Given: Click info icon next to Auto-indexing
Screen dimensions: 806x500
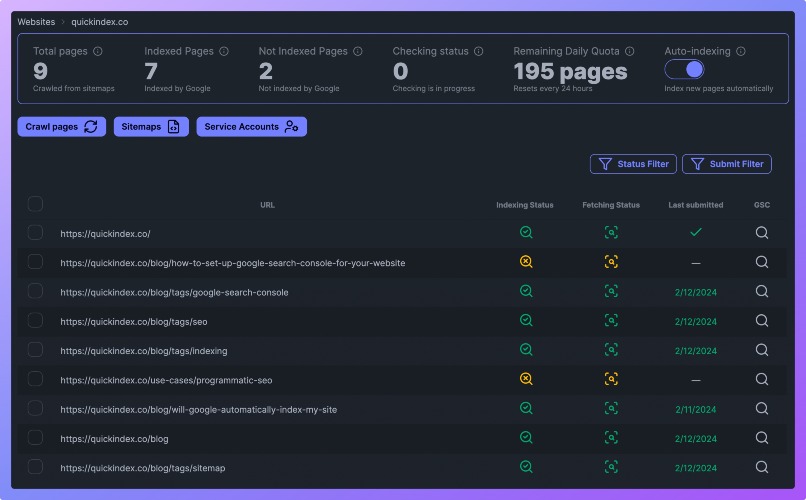Looking at the screenshot, I should [741, 51].
